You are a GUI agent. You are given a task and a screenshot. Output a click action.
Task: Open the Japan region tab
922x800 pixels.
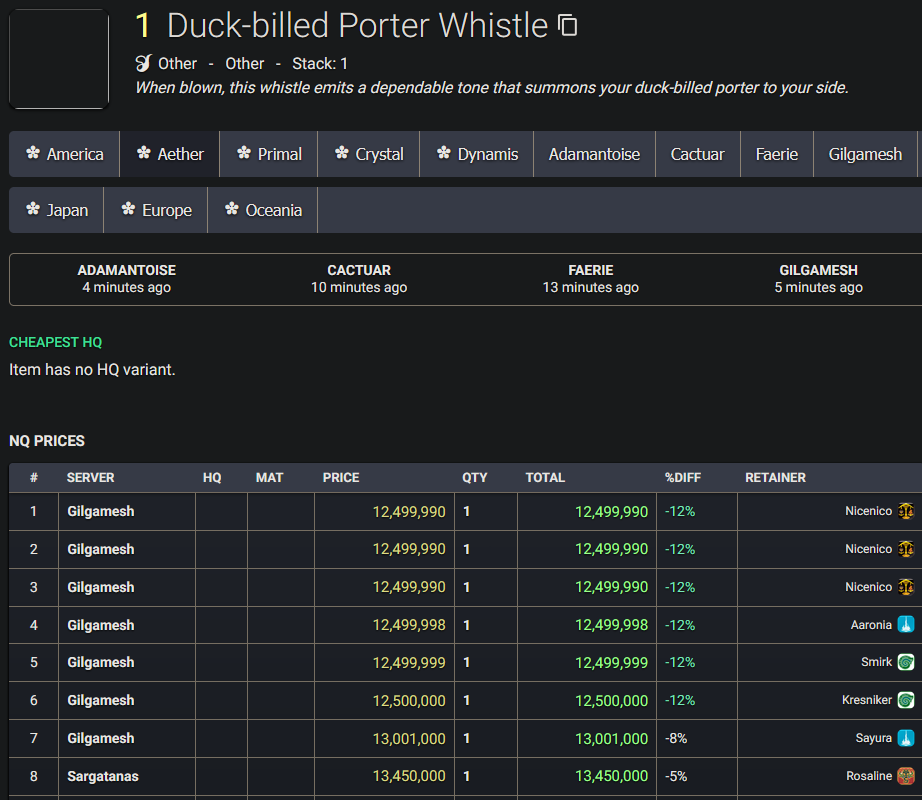56,210
